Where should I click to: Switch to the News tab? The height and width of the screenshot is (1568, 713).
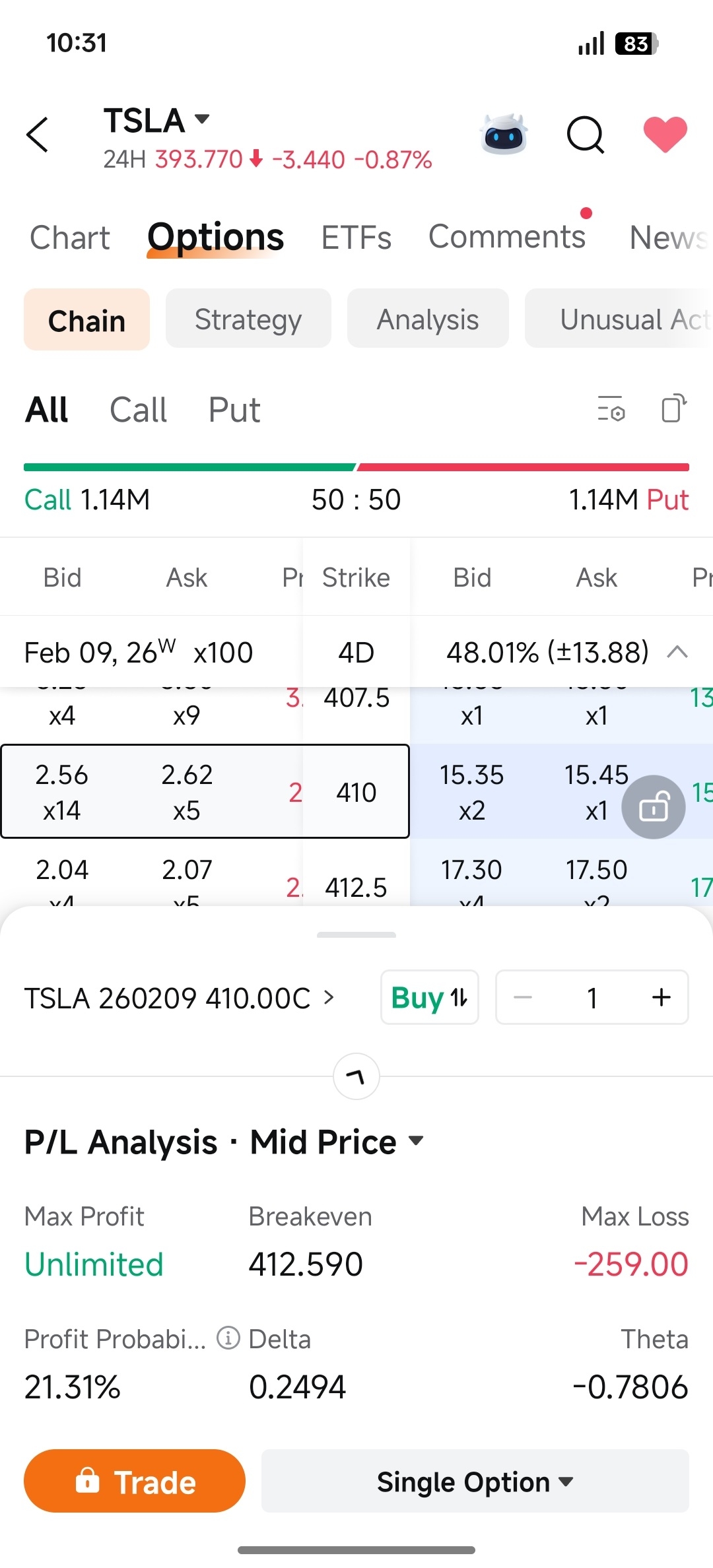[x=669, y=238]
